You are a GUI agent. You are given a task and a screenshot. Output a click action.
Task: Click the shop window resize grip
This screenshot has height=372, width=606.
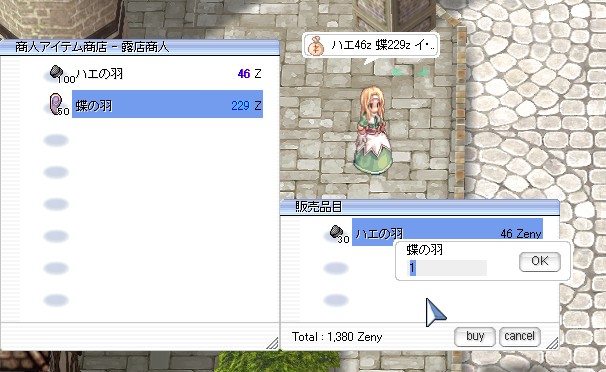pos(273,343)
